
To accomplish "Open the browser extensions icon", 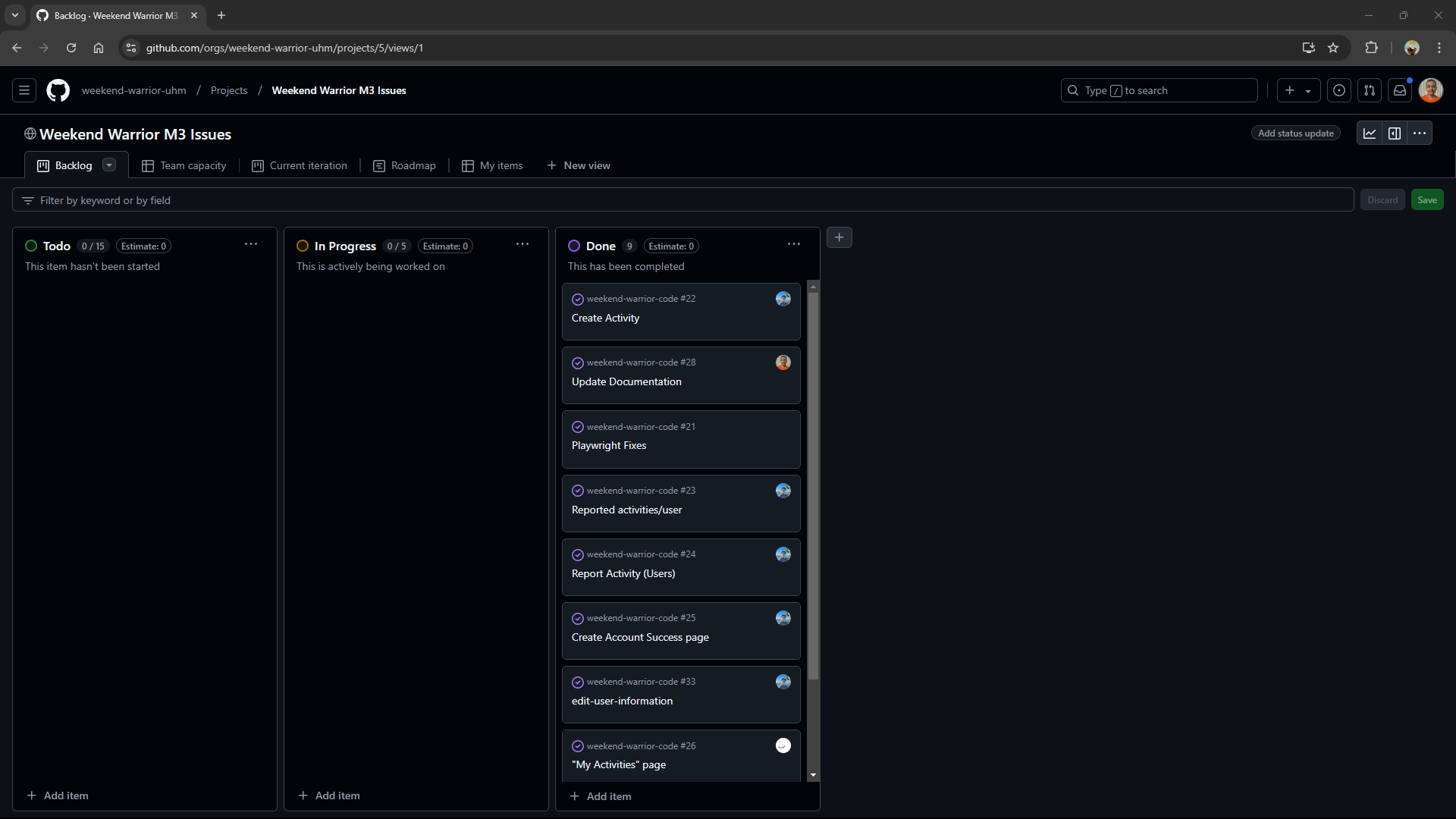I will (1372, 47).
